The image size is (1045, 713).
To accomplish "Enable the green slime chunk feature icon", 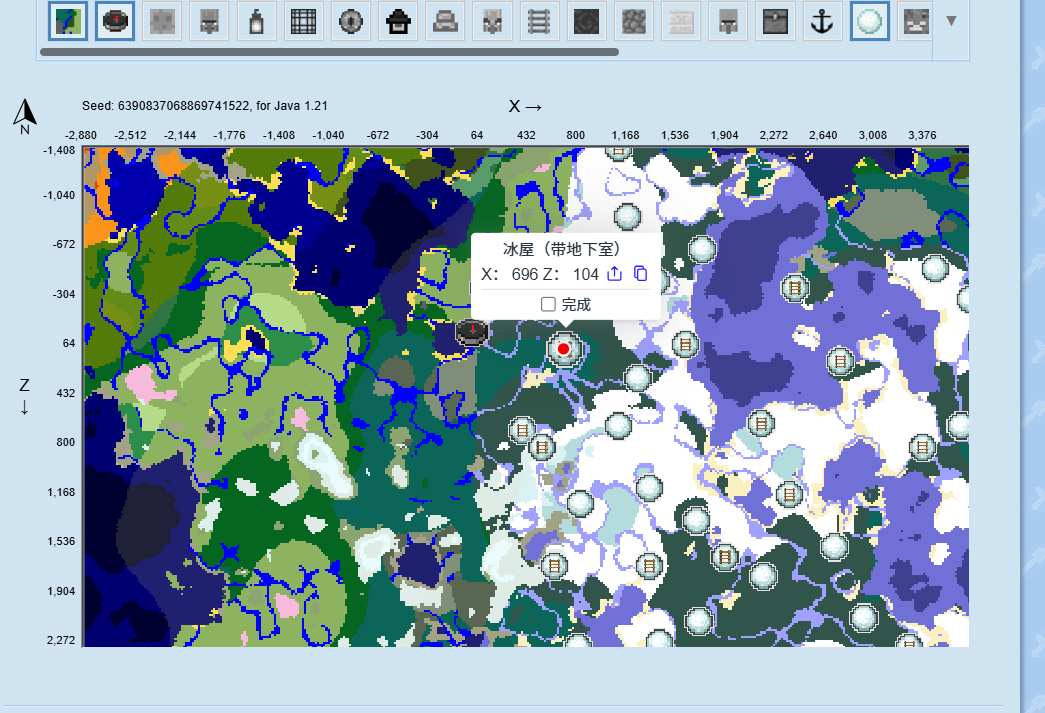I will tap(163, 21).
